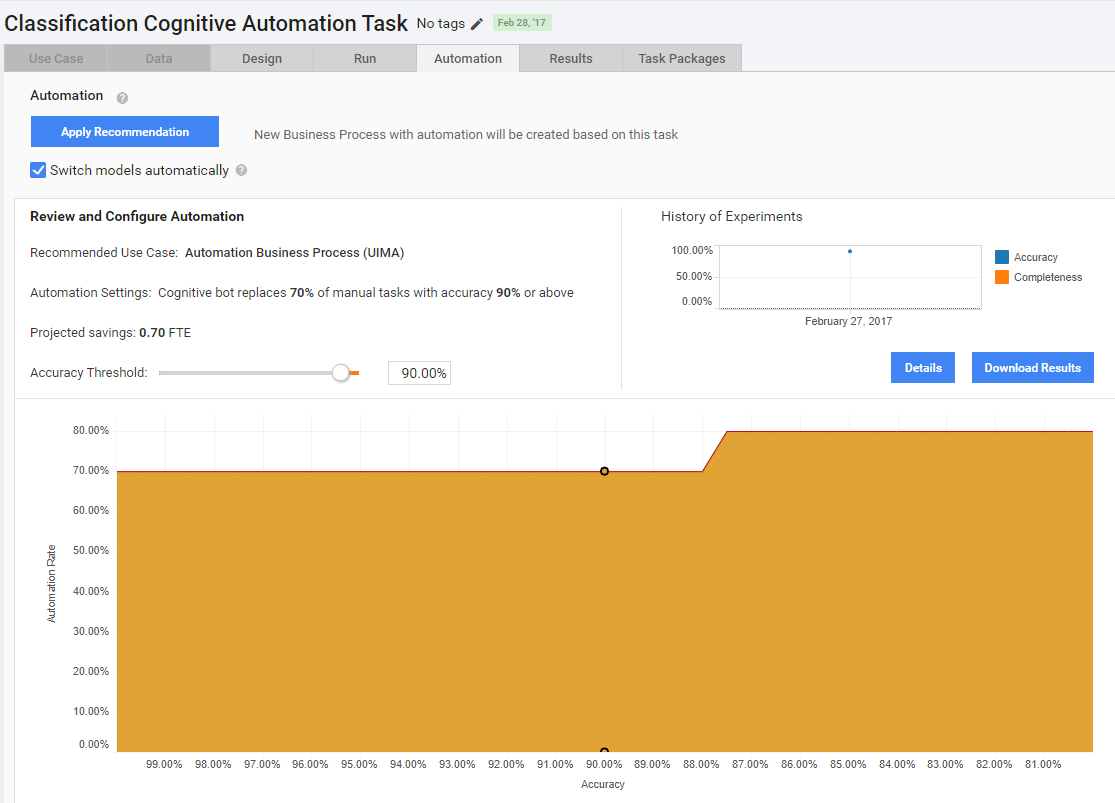Click the Automation Business Process (UIMA) text
The image size is (1115, 803).
[x=294, y=252]
